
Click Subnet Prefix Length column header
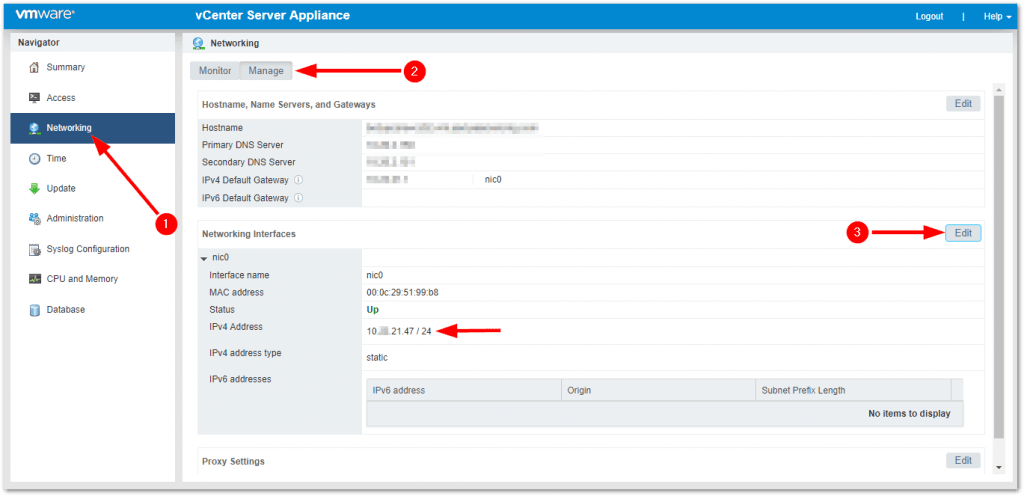pos(853,390)
